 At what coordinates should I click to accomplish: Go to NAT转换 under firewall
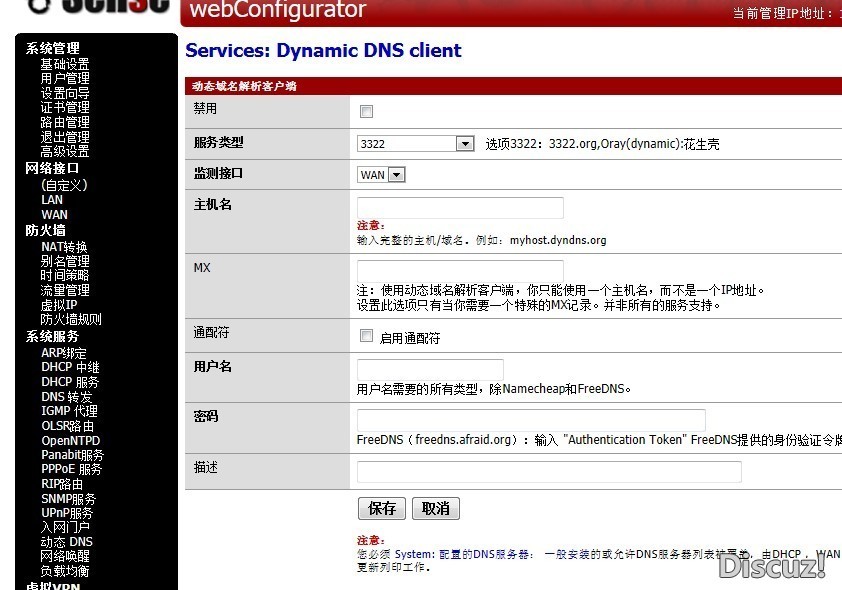click(x=64, y=247)
